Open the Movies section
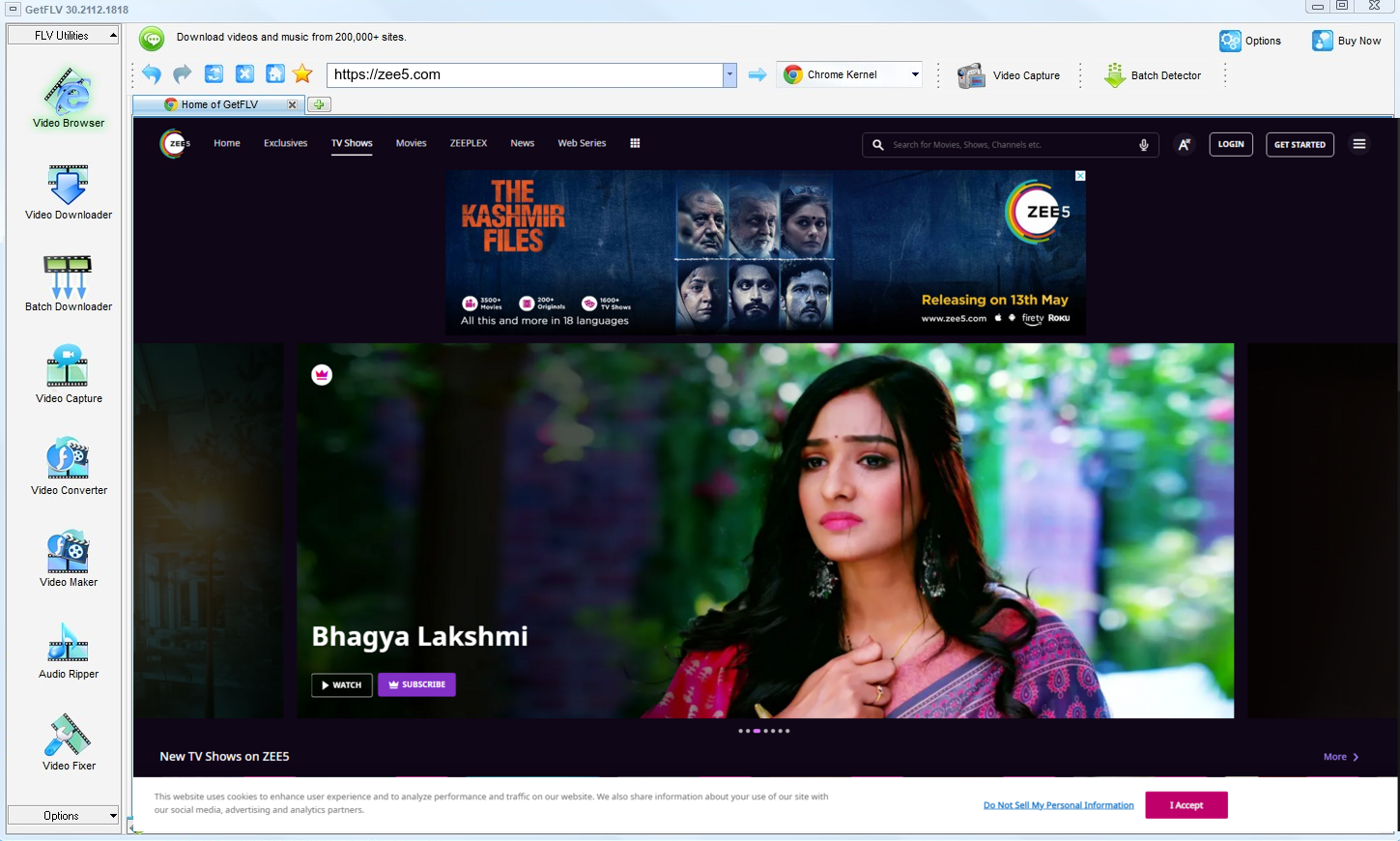The width and height of the screenshot is (1400, 841). (411, 143)
